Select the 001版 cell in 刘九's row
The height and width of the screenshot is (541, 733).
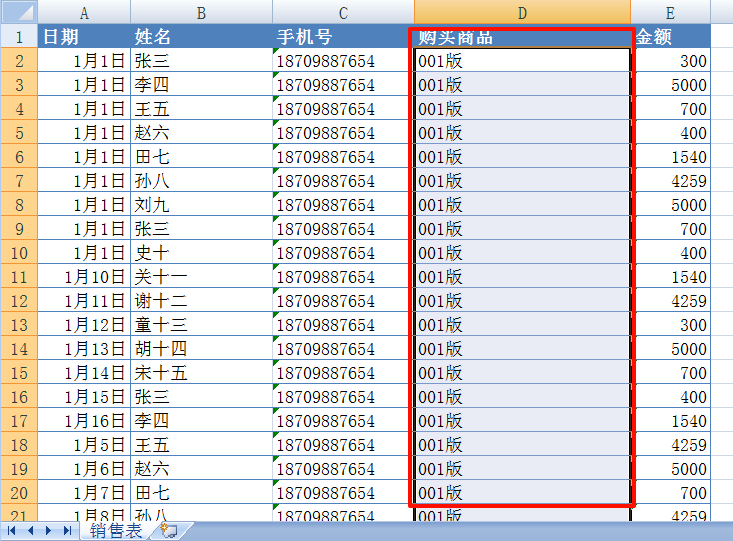point(522,204)
